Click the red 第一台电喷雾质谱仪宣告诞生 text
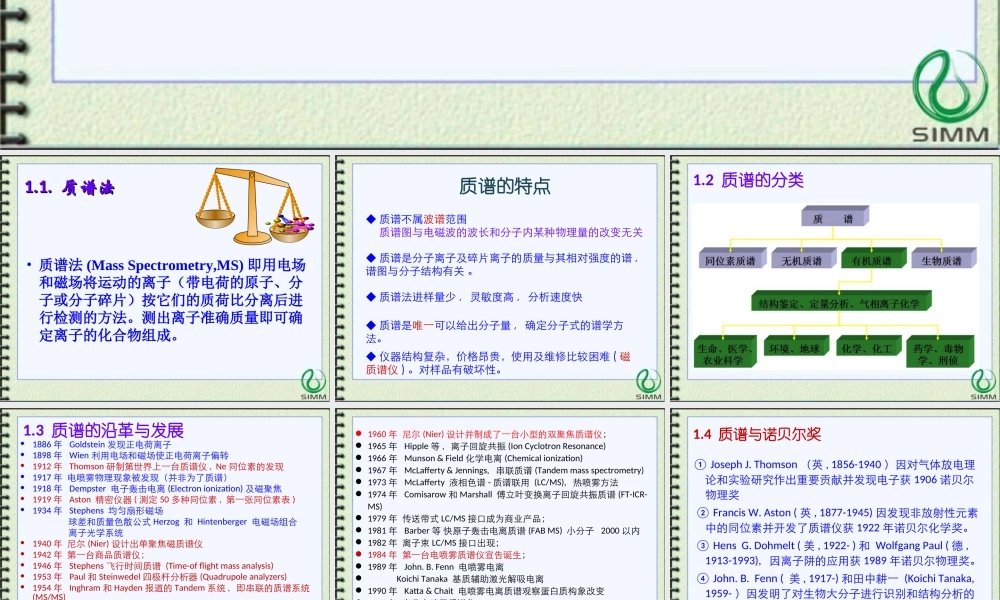 click(462, 554)
